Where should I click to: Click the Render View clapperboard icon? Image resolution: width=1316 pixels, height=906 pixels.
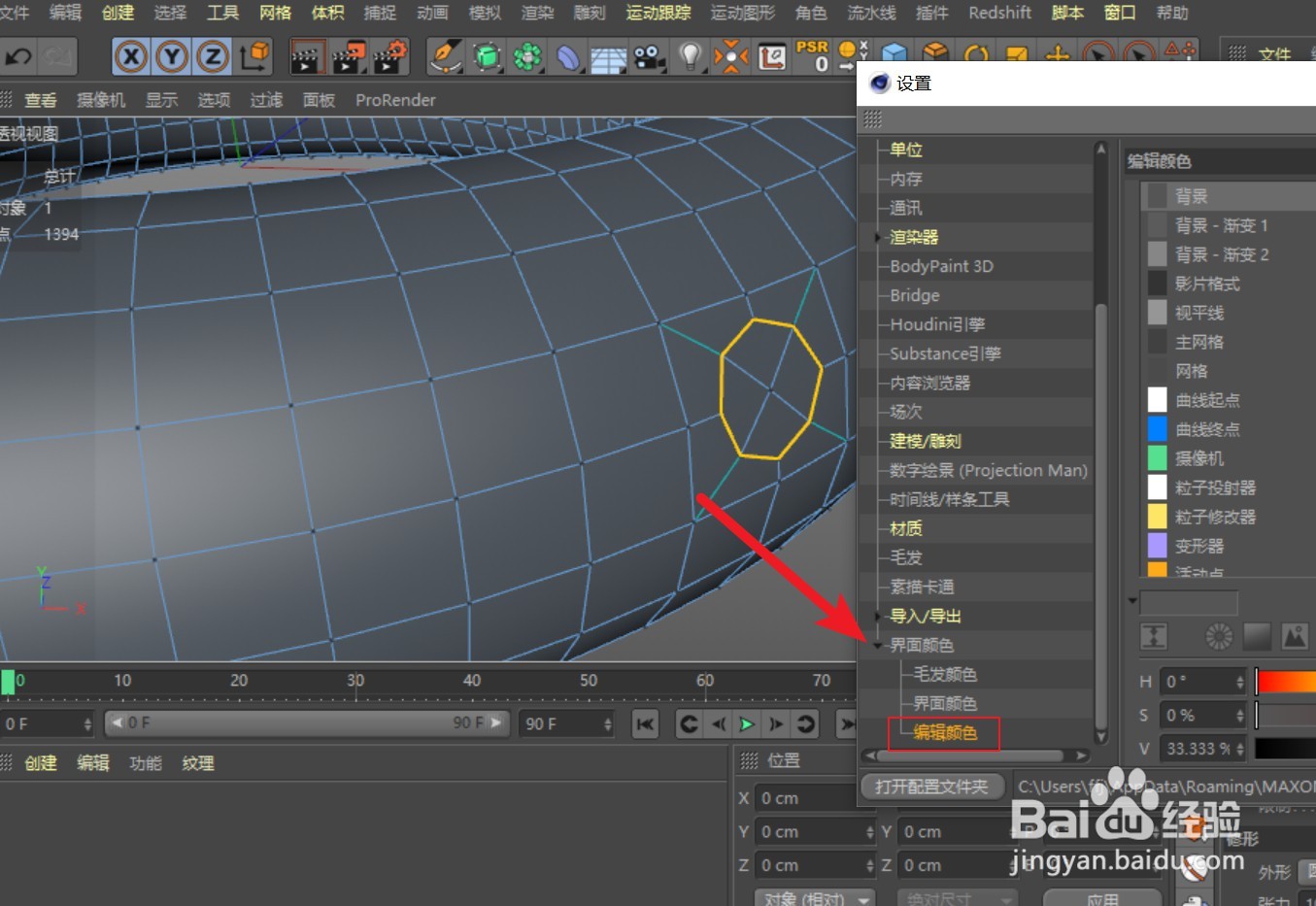[x=307, y=58]
